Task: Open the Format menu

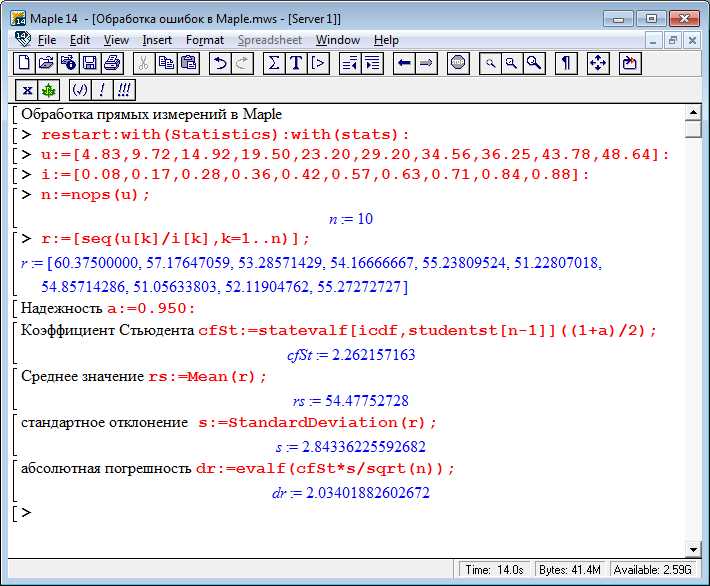Action: pyautogui.click(x=205, y=40)
